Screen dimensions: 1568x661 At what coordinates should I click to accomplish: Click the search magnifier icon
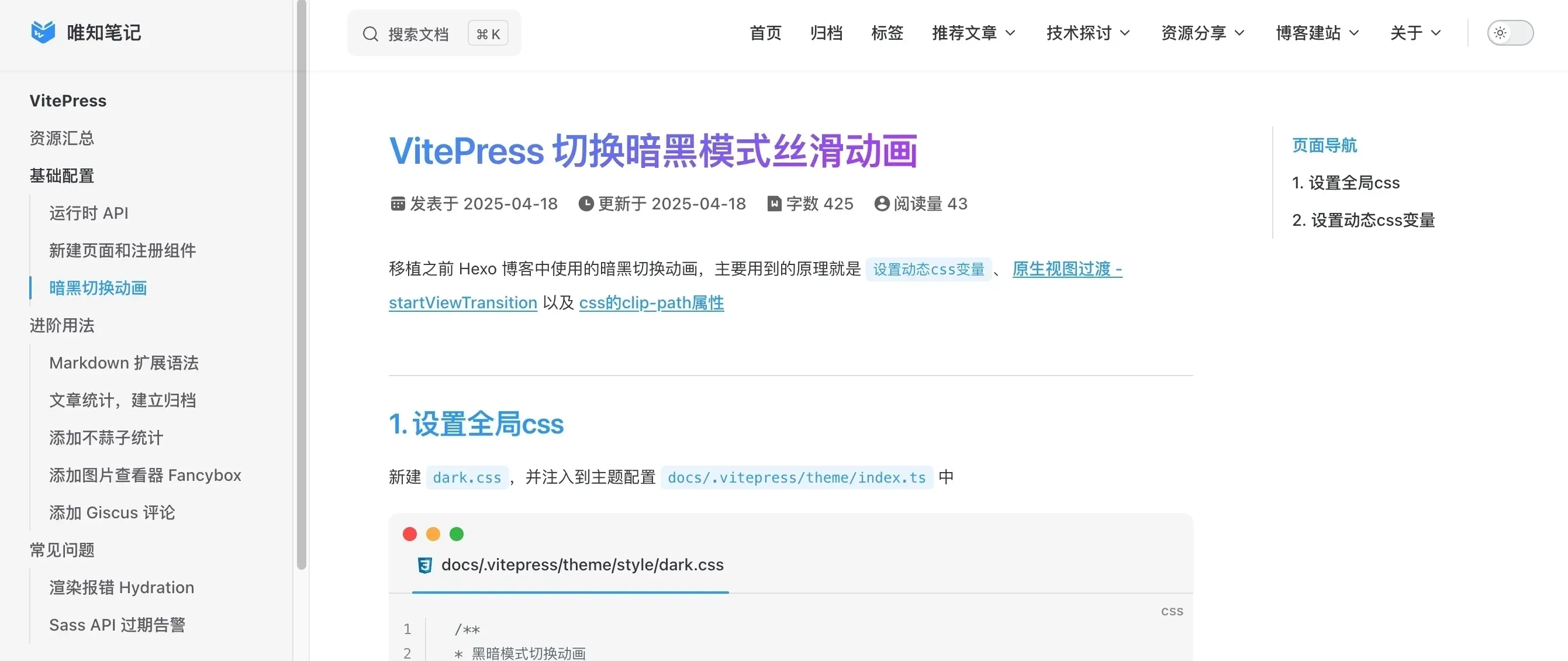[370, 33]
